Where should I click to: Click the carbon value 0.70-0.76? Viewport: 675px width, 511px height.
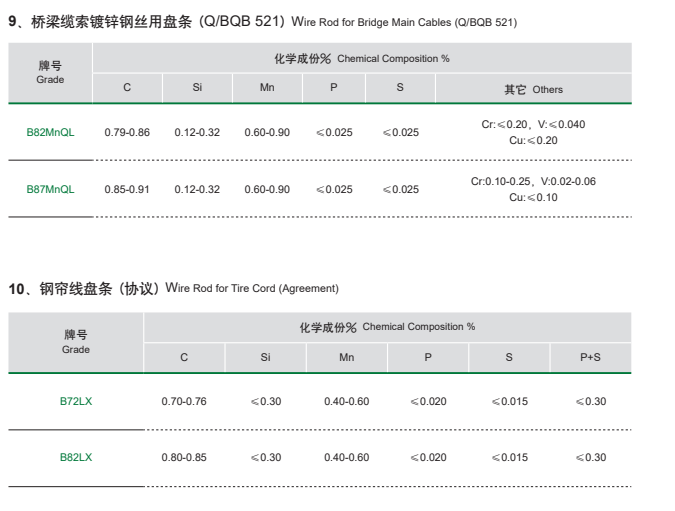point(184,401)
